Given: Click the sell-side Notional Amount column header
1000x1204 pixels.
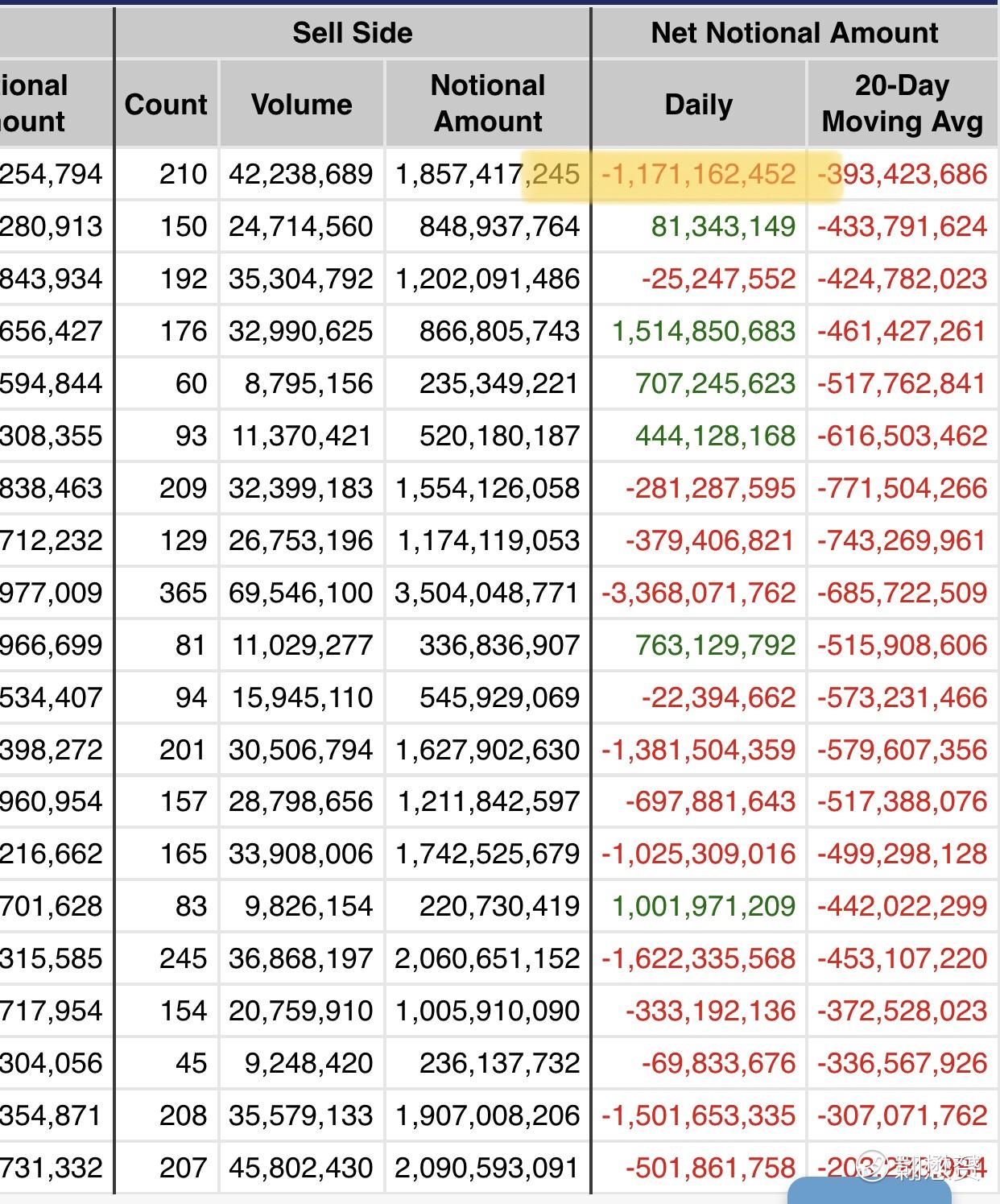Looking at the screenshot, I should tap(488, 103).
